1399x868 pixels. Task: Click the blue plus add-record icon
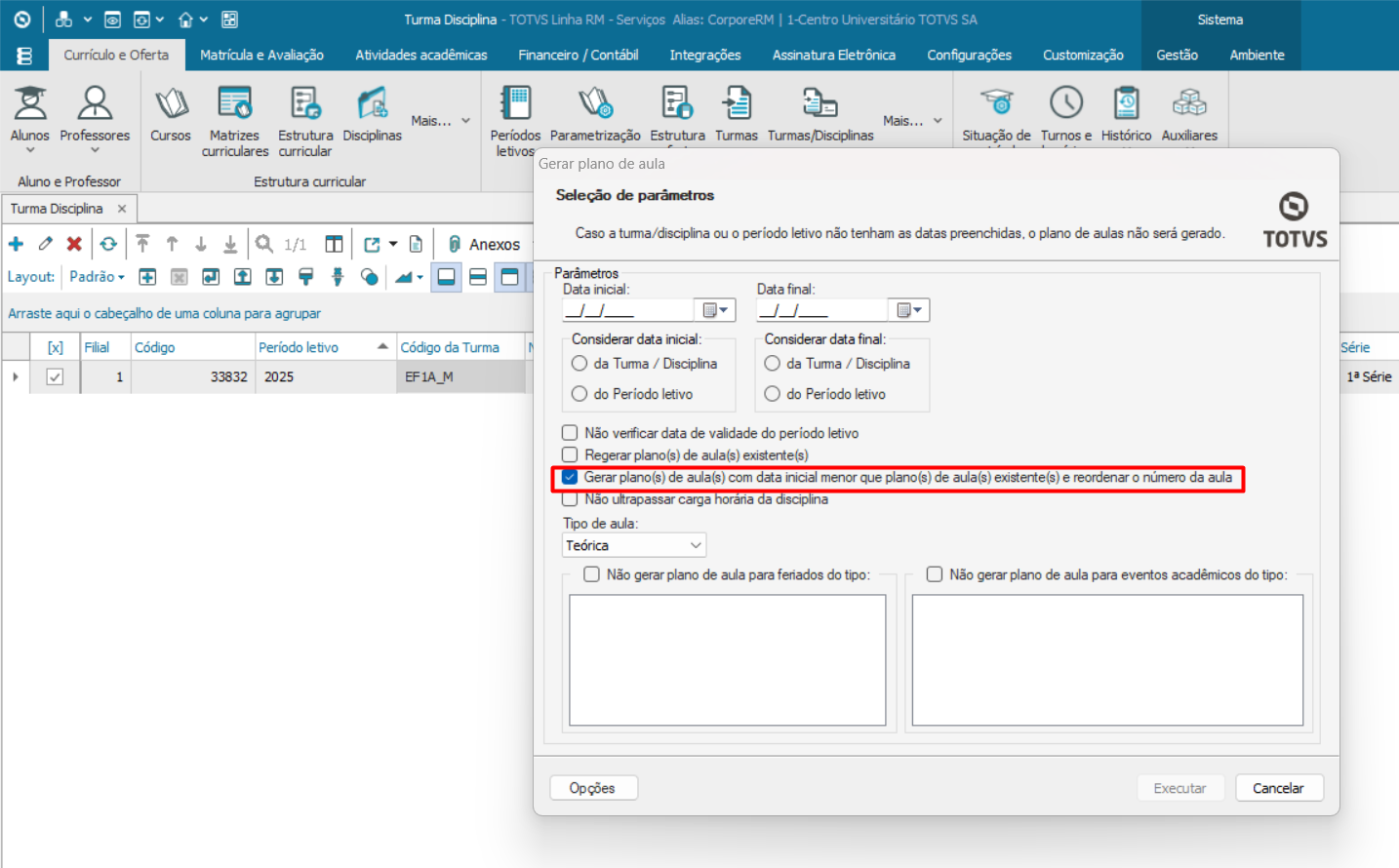(17, 244)
